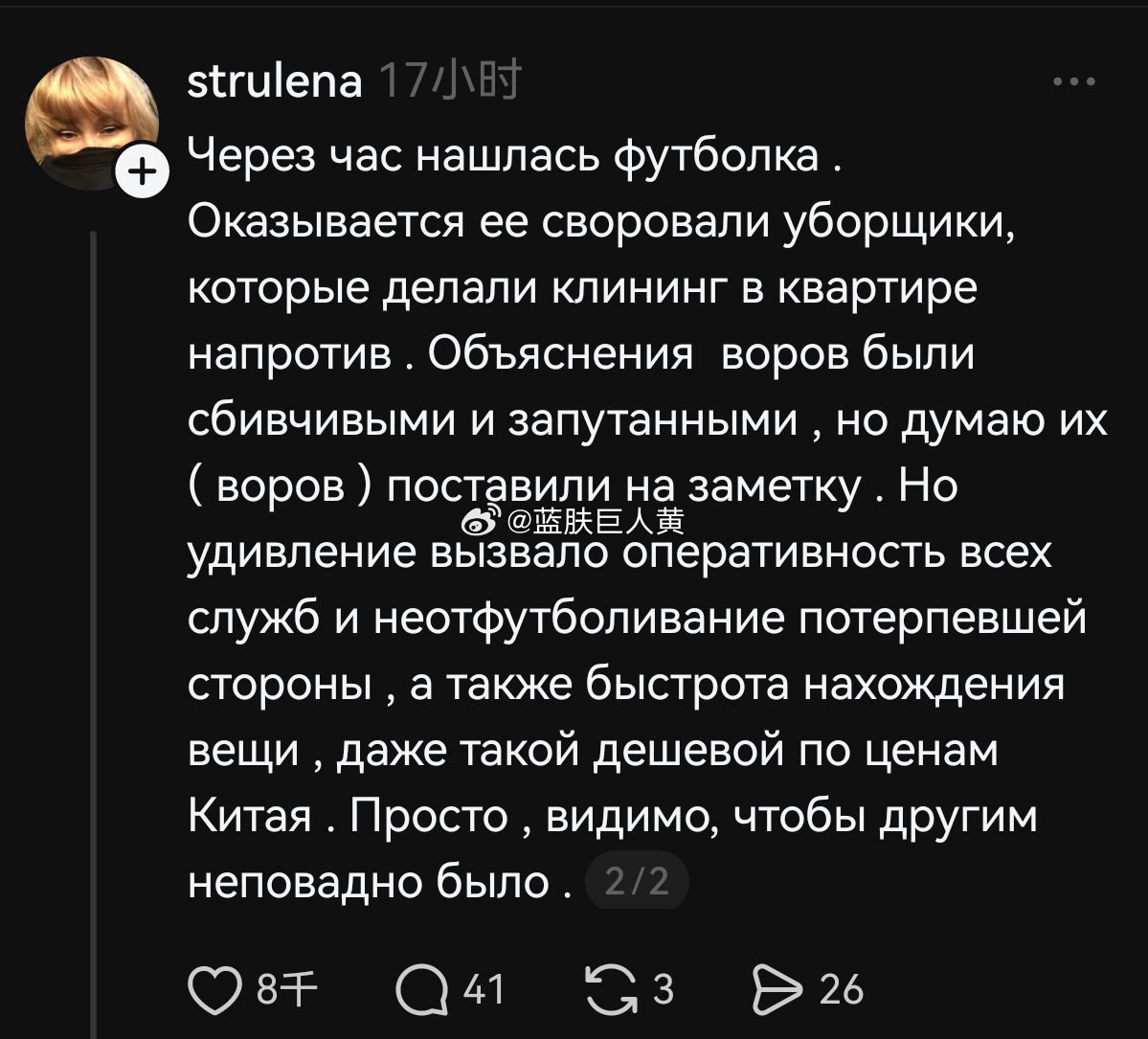Like the post with the heart icon
Viewport: 1148px width, 1039px height.
click(215, 990)
